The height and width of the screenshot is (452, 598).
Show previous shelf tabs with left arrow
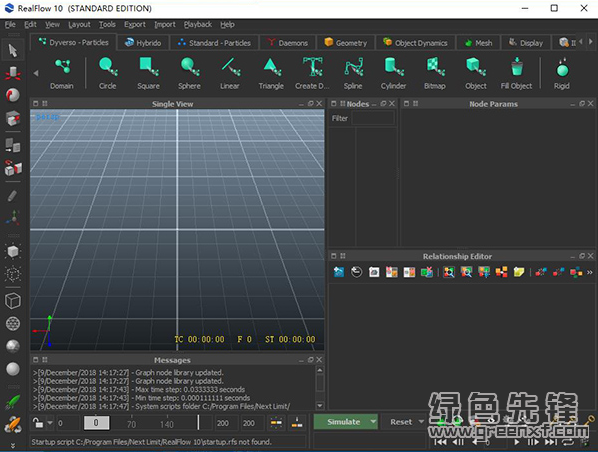[x=581, y=42]
